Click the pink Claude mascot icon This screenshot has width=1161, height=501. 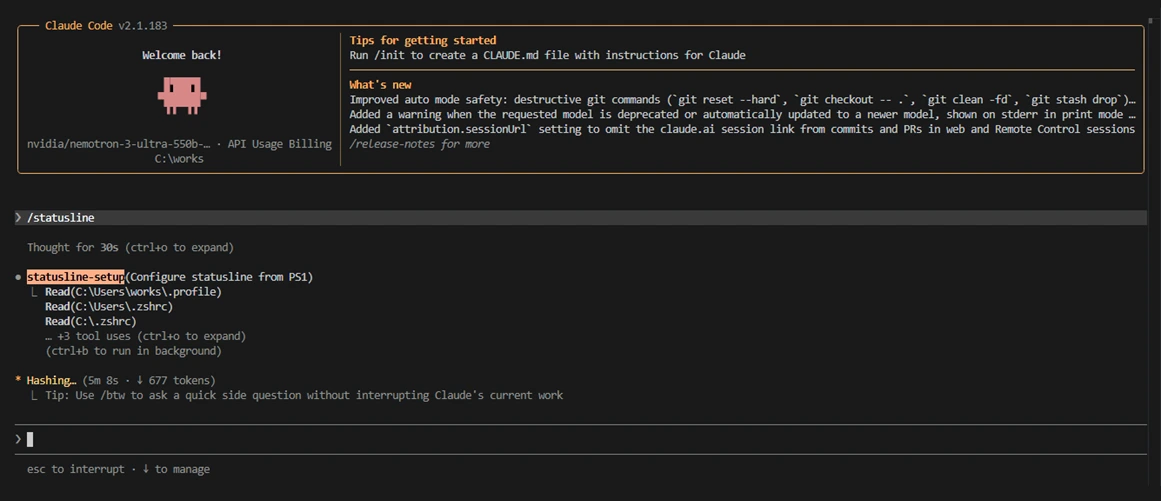point(181,95)
